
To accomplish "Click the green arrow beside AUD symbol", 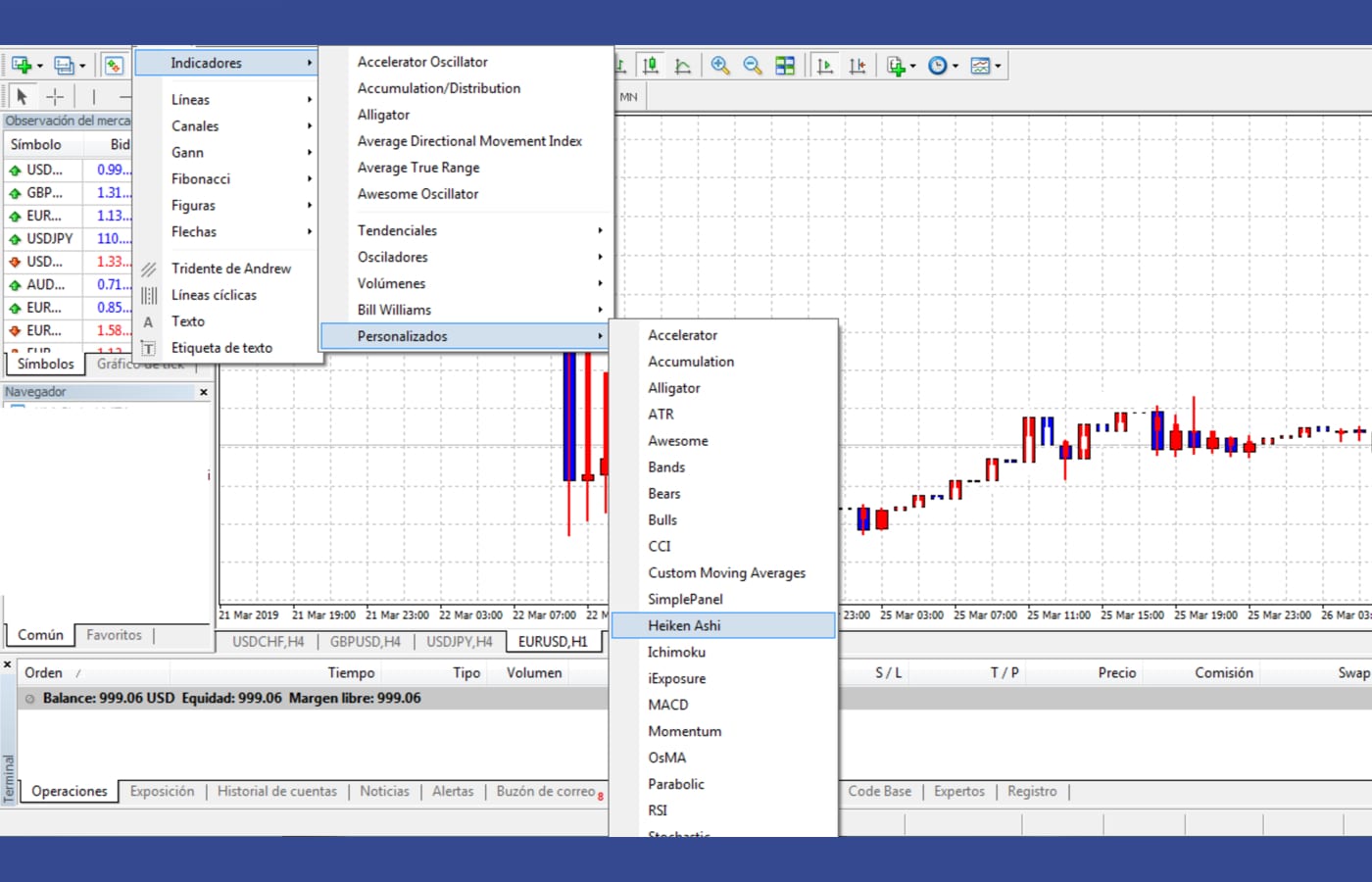I will 15,285.
